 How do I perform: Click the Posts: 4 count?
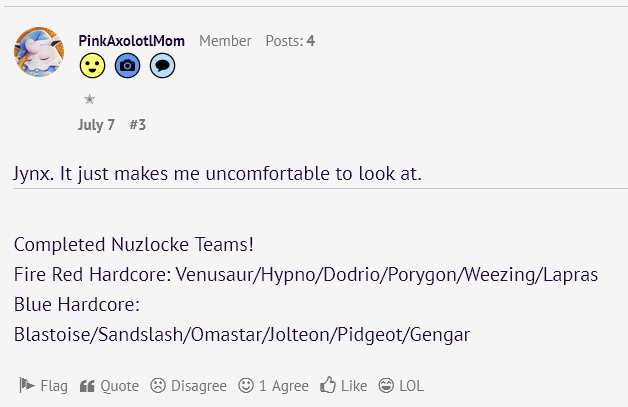coord(290,41)
